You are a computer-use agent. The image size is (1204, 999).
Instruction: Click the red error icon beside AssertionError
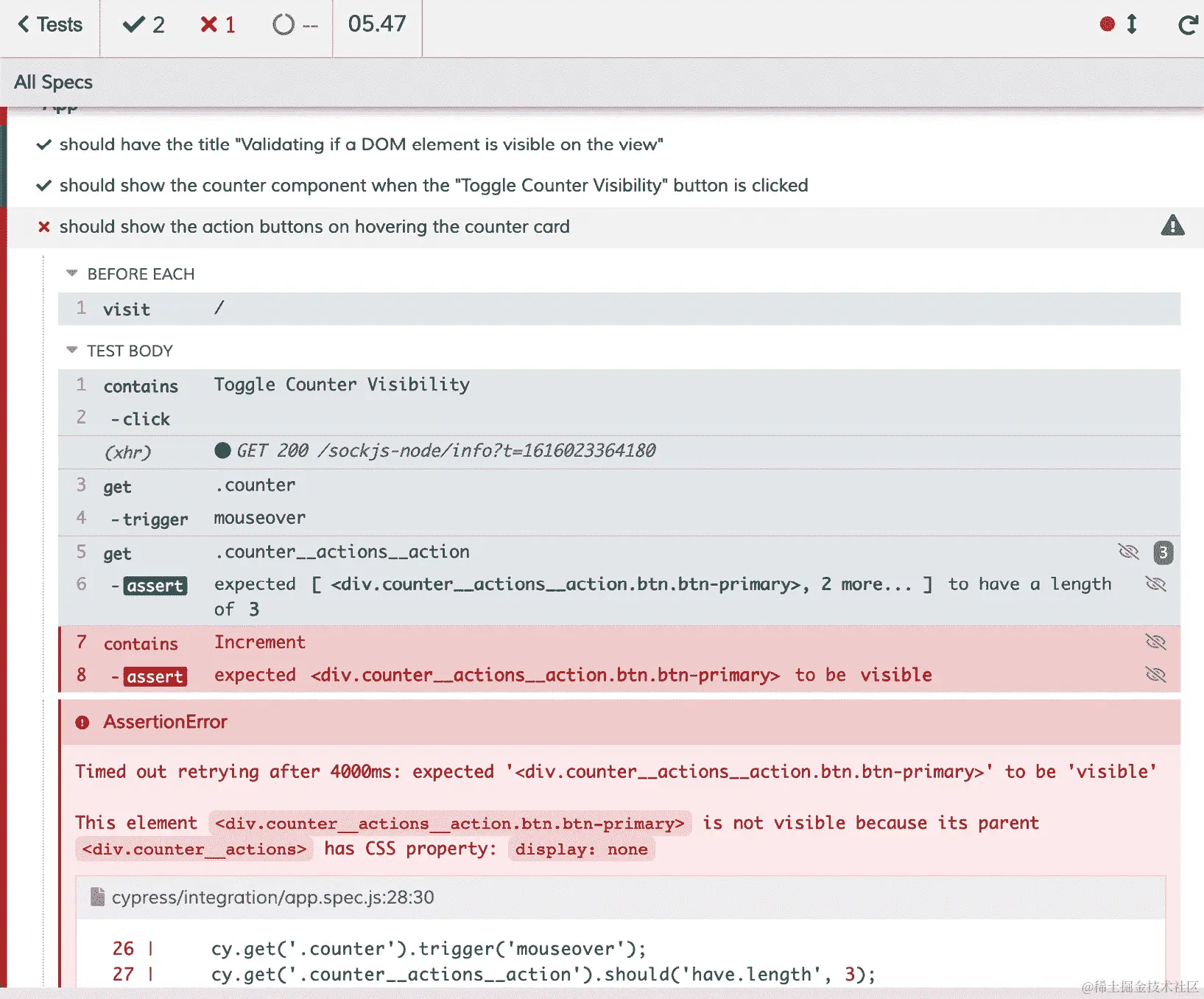point(82,723)
